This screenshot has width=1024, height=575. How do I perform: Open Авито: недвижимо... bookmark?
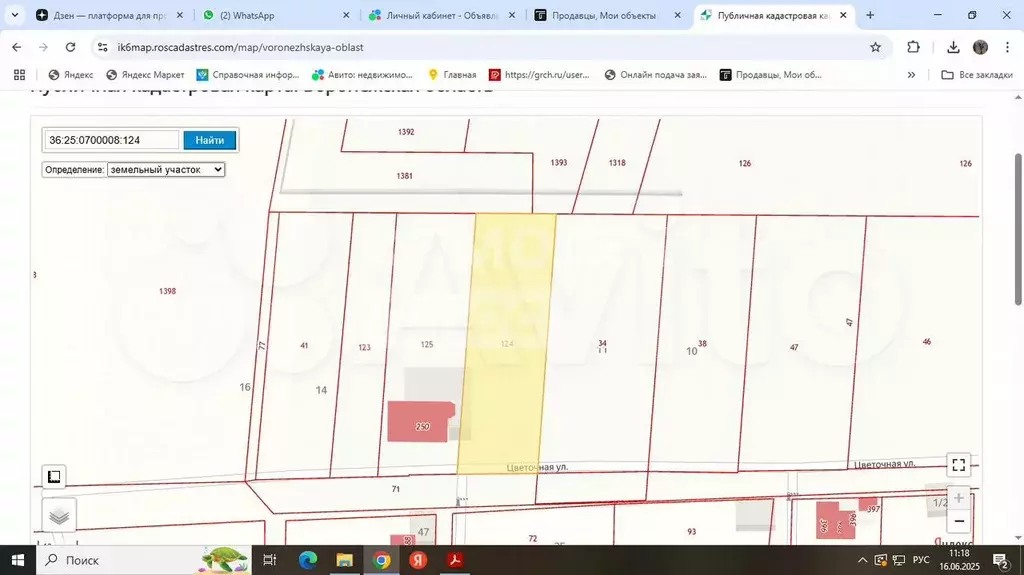tap(362, 74)
